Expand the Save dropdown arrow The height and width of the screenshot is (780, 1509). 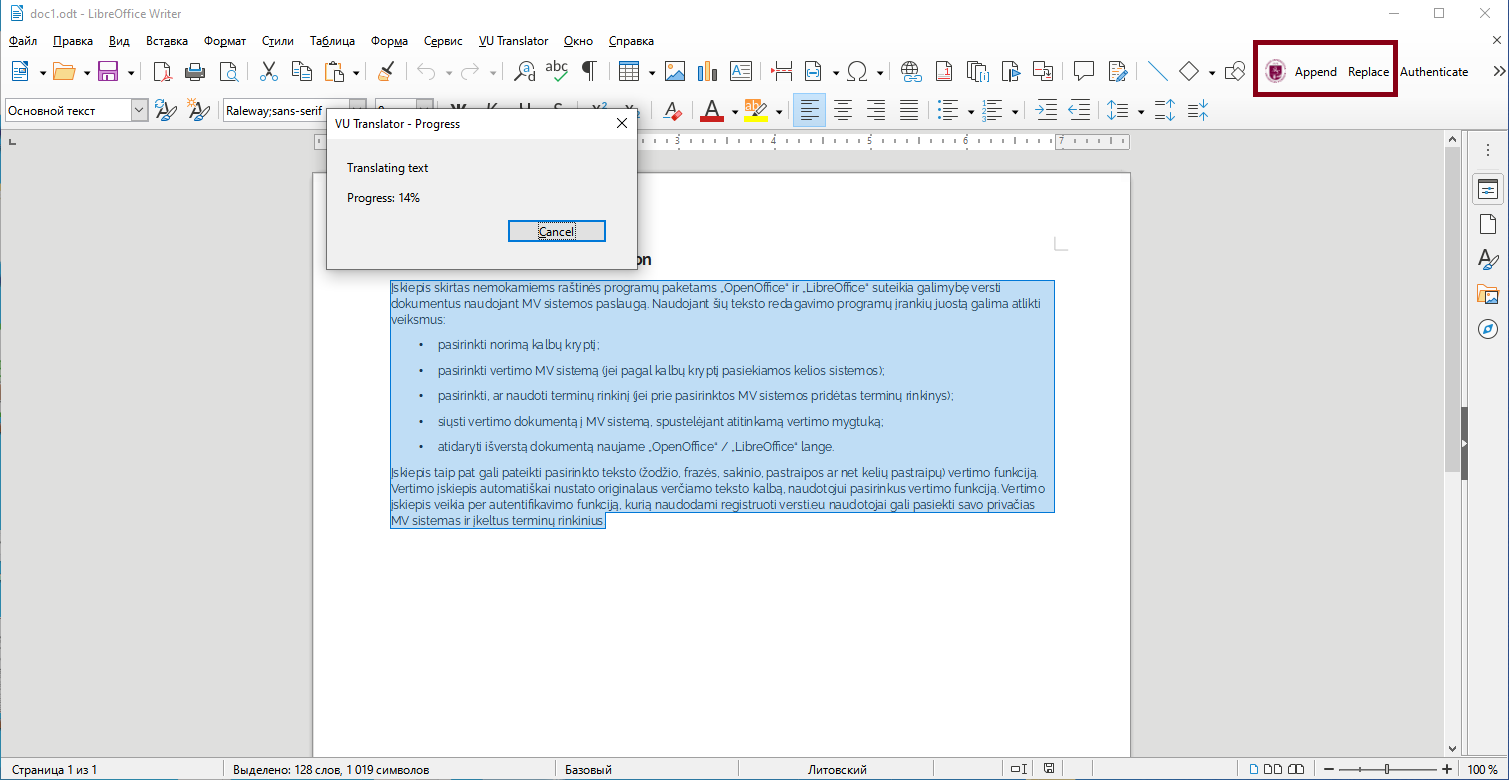pos(130,73)
